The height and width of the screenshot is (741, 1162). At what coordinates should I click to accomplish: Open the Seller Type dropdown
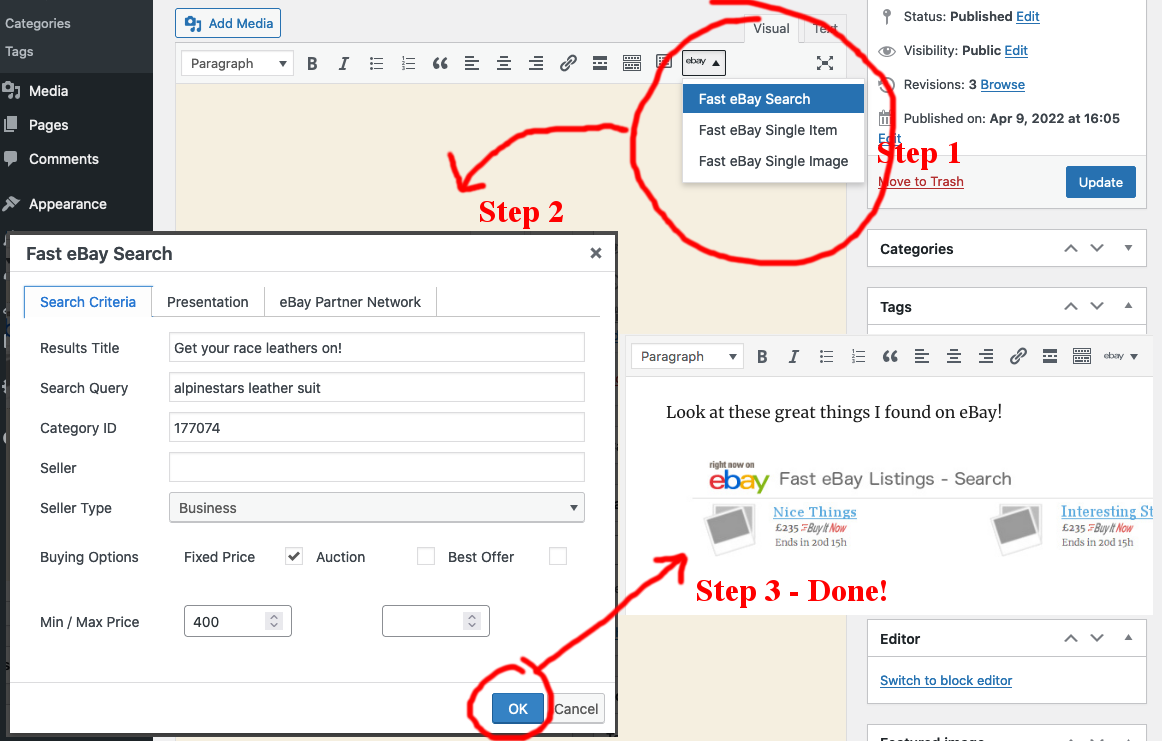pyautogui.click(x=376, y=508)
